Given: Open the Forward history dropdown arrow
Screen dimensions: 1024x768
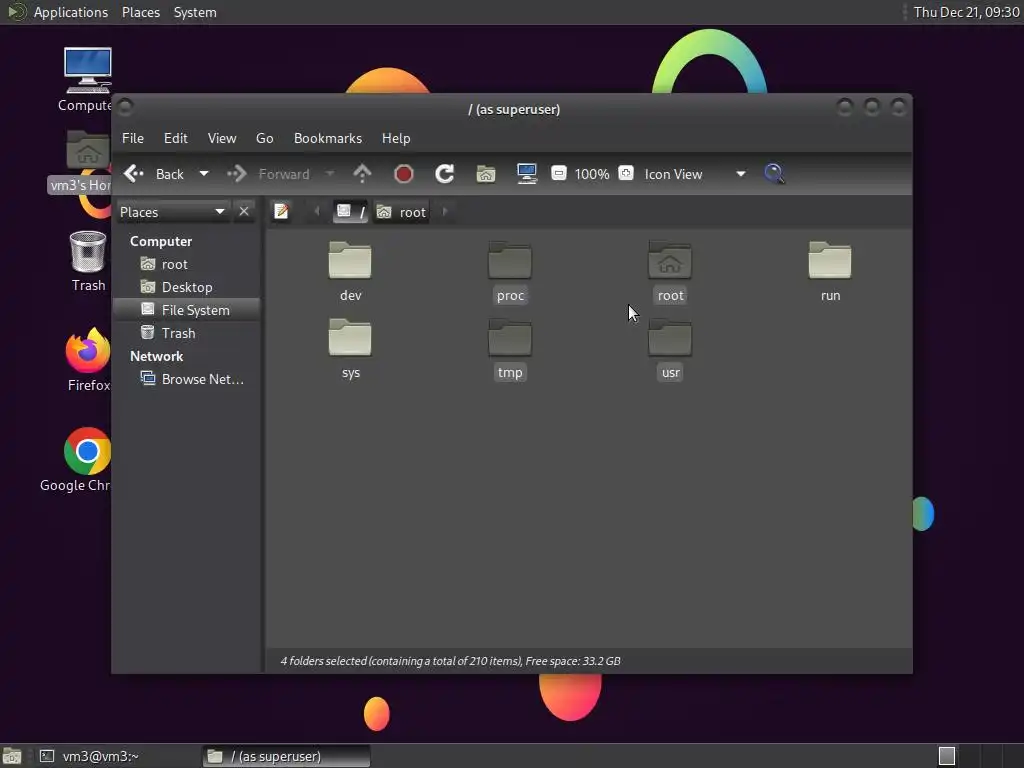Looking at the screenshot, I should [330, 174].
